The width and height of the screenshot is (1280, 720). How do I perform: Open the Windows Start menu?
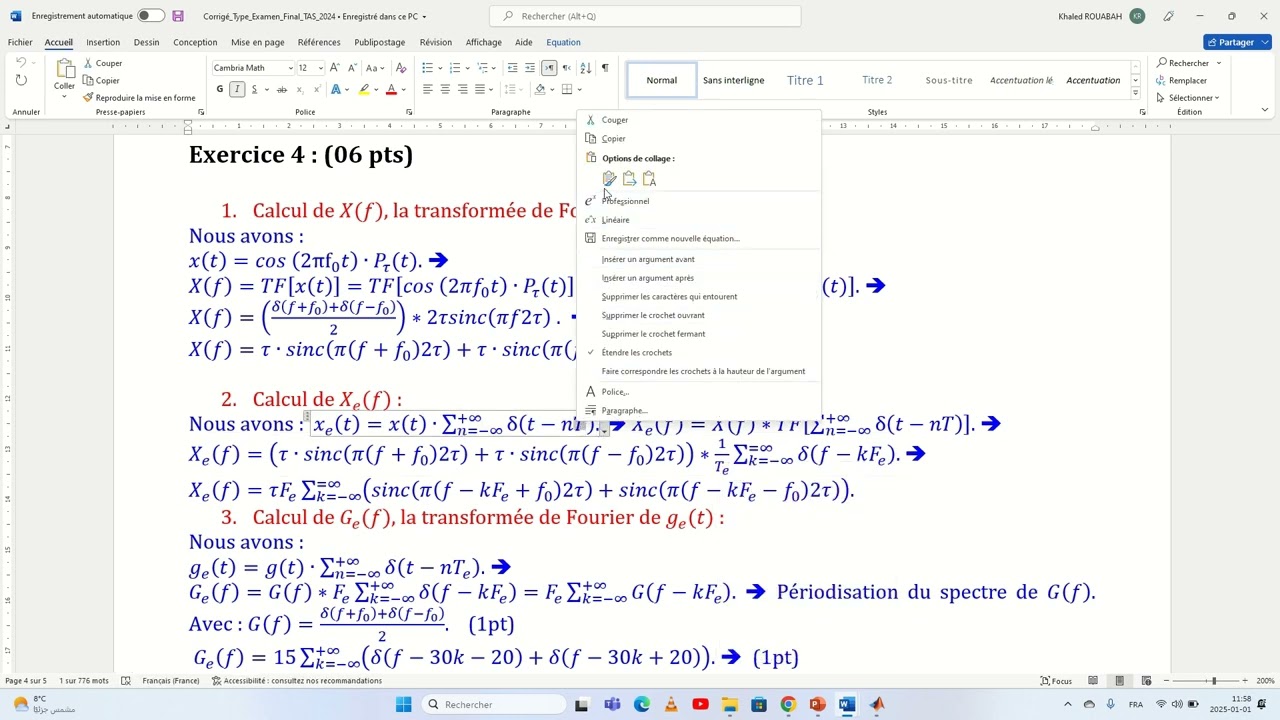click(x=403, y=704)
